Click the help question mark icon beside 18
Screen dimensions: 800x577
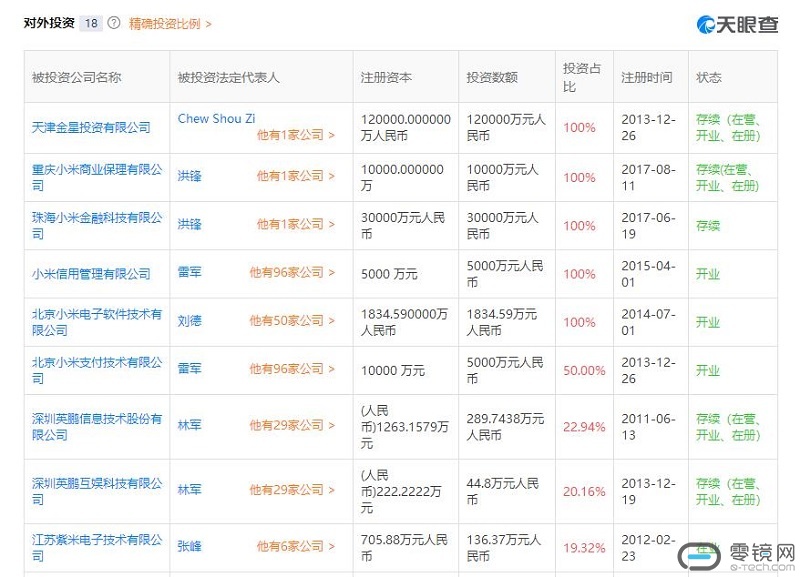coord(114,23)
